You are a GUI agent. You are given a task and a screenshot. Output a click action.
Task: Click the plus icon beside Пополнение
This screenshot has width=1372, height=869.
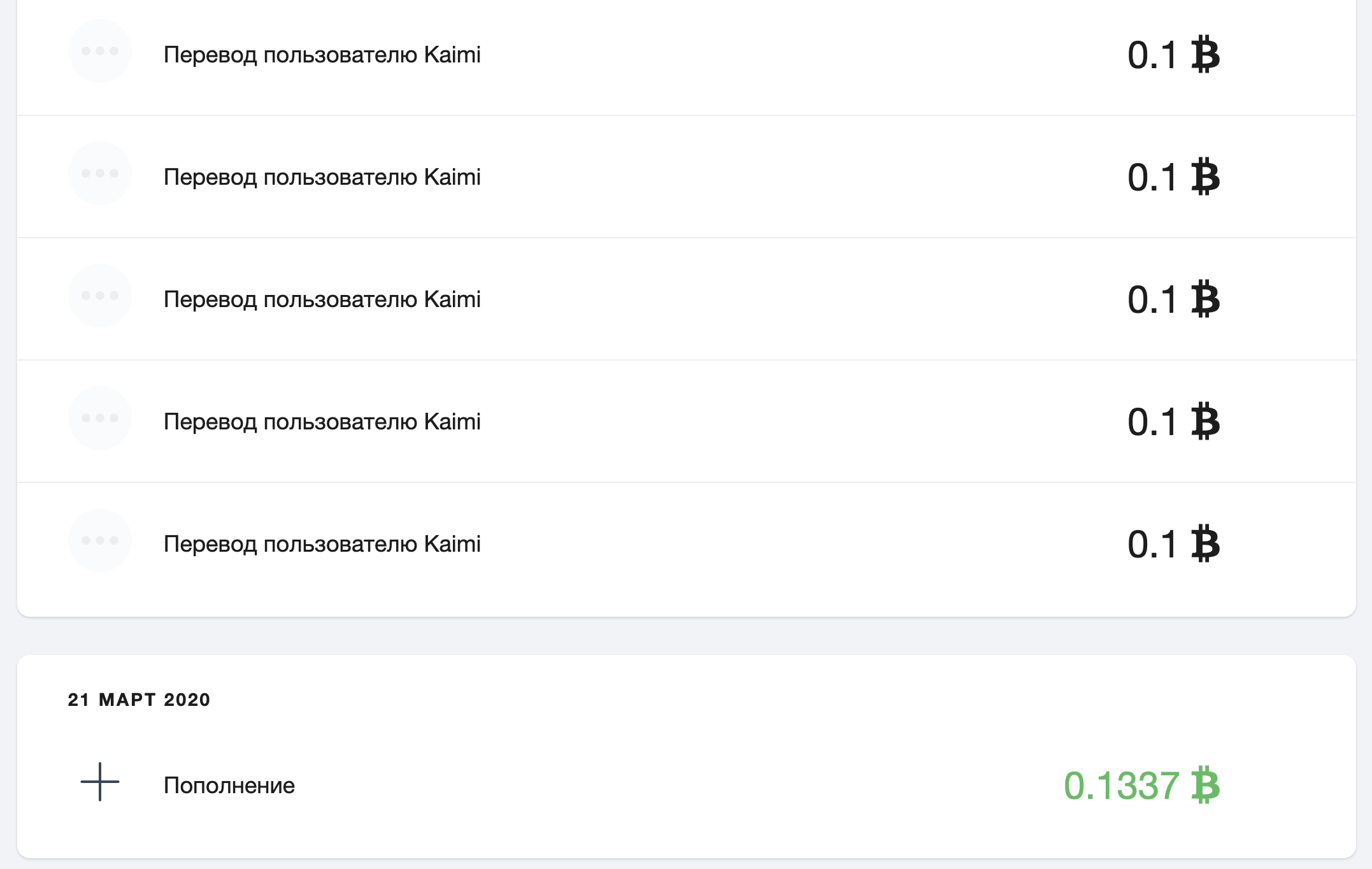coord(100,782)
